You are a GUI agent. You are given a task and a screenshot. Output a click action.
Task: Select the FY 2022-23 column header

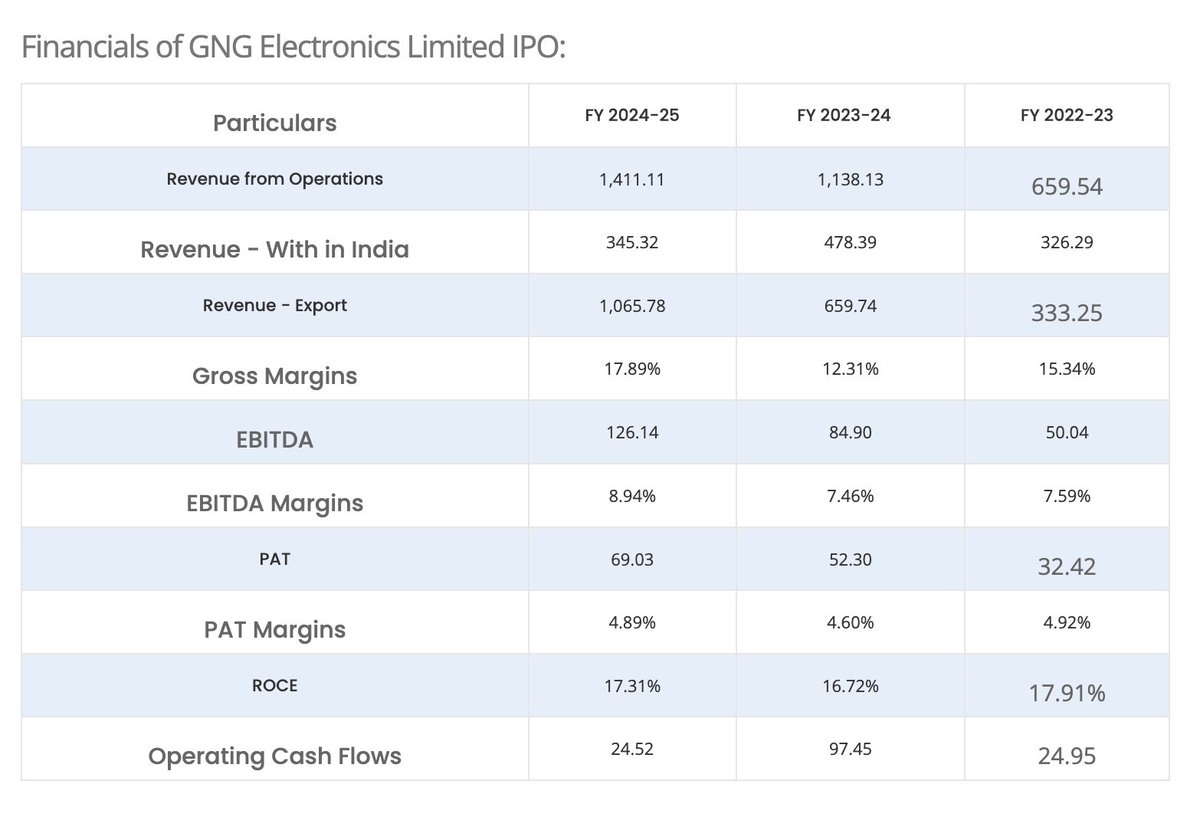(1067, 115)
